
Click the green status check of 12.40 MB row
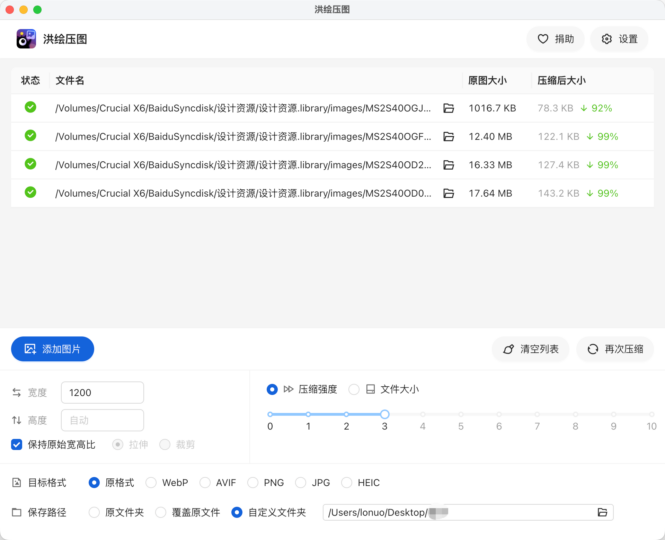30,135
